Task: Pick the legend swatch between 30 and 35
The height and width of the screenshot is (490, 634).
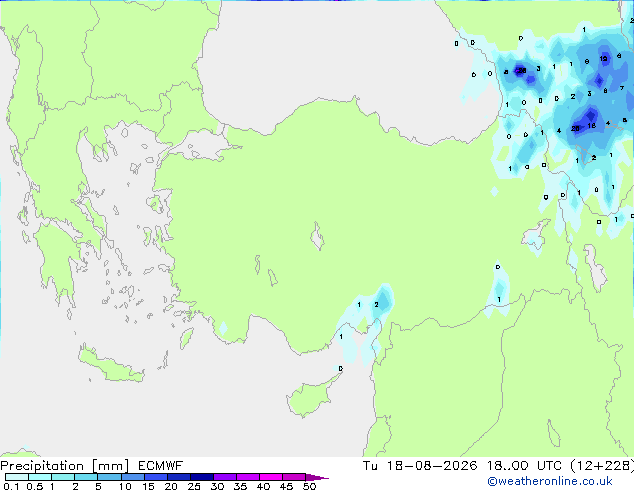Action: click(225, 477)
